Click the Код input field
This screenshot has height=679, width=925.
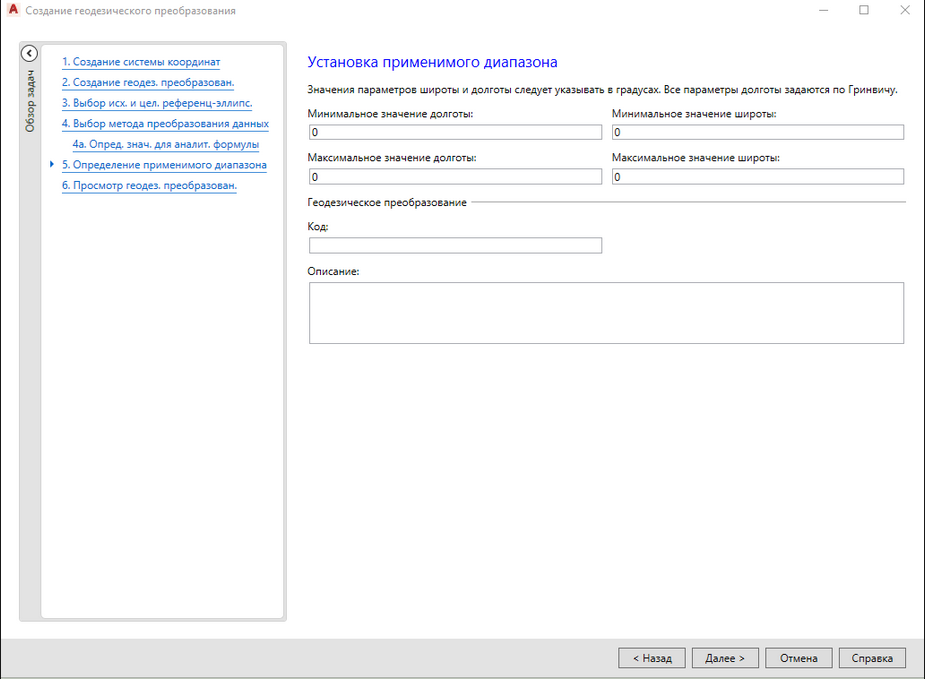tap(455, 246)
